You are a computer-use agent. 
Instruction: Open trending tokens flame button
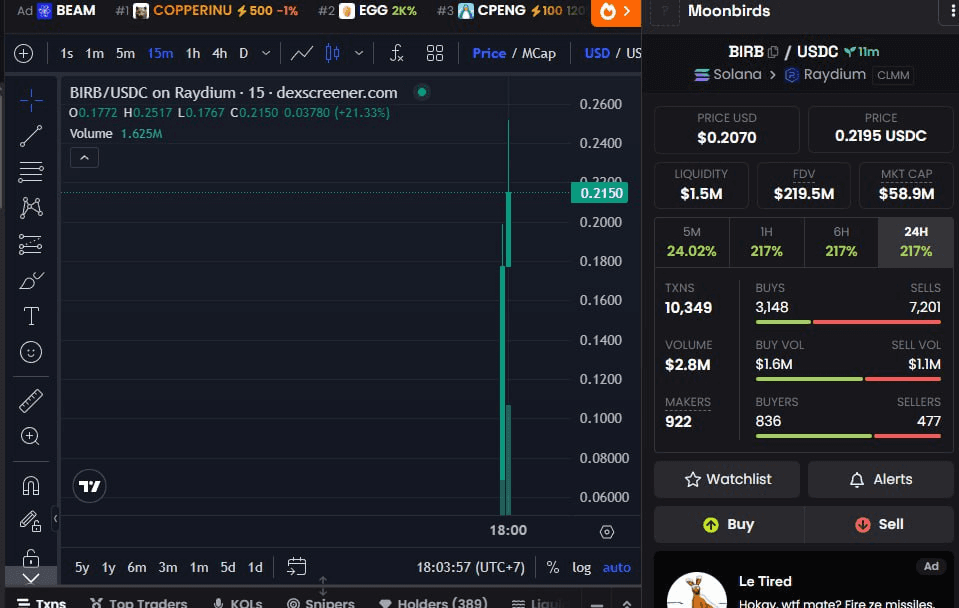pyautogui.click(x=615, y=12)
